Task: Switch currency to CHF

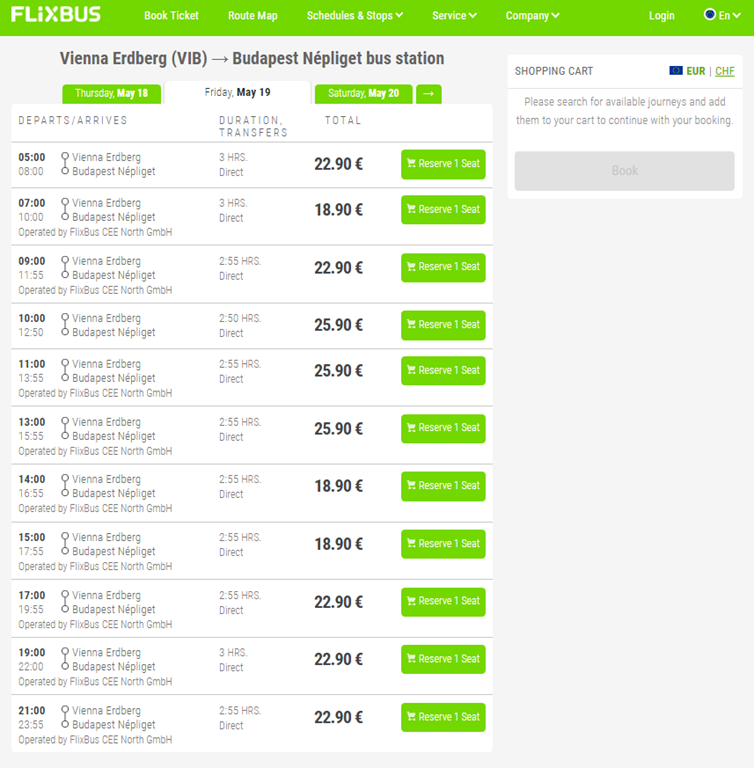Action: coord(725,72)
